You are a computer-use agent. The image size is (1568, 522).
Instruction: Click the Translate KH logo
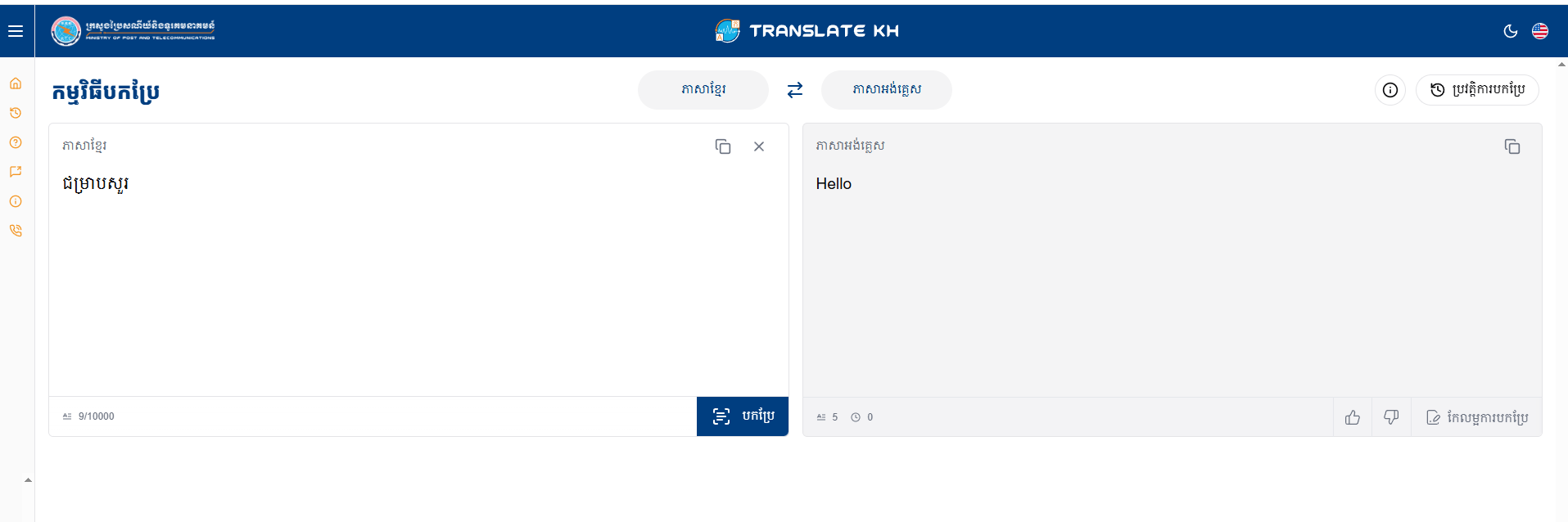pyautogui.click(x=807, y=31)
